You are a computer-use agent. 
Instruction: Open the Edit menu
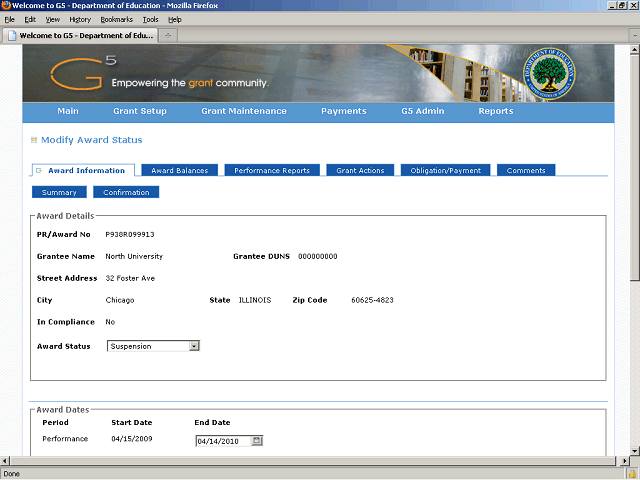[30, 19]
